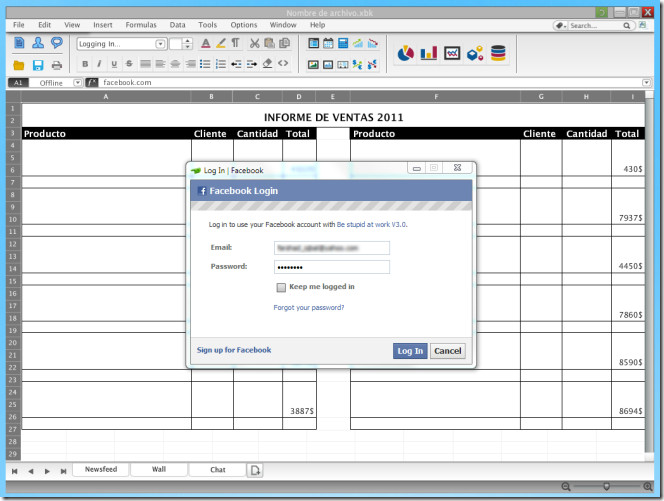Click the vertical scrollbar of the sheet
Screen dimensions: 664x501
coord(649,275)
